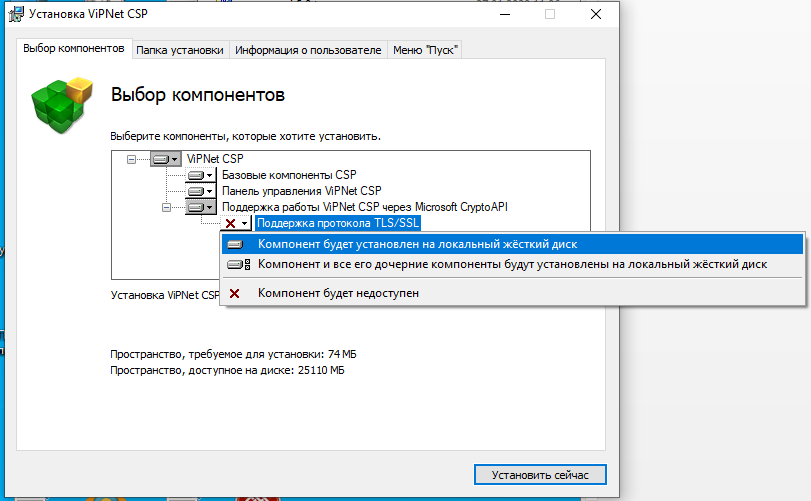Click the red X icon in the unavailable menu entry

point(236,294)
